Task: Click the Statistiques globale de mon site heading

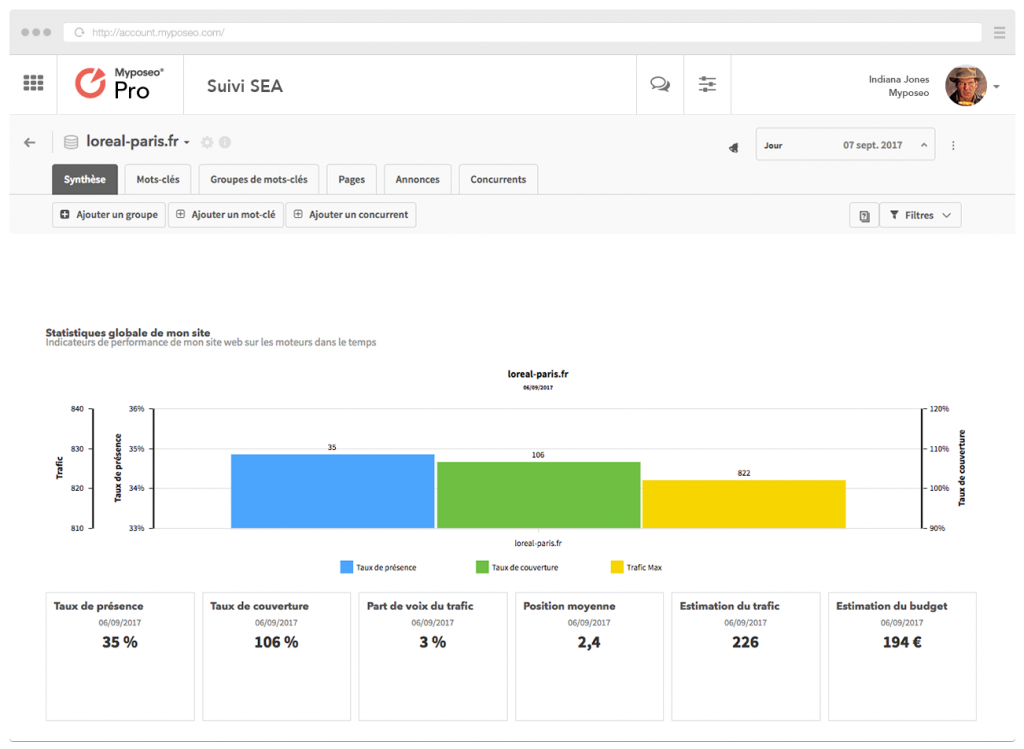Action: [x=128, y=332]
